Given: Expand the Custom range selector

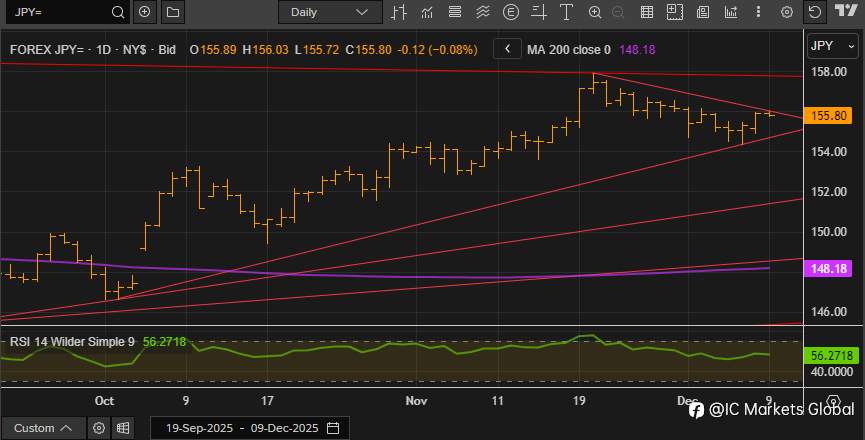Looking at the screenshot, I should coord(43,428).
